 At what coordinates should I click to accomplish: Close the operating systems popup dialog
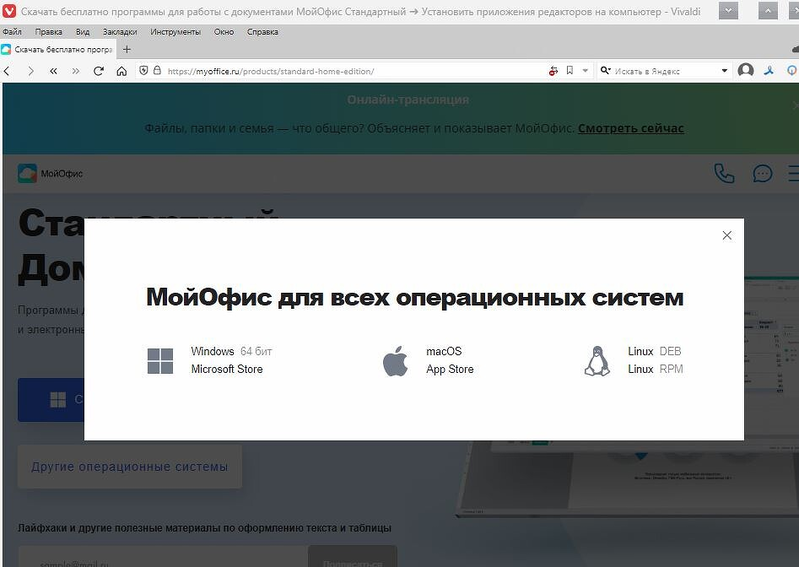click(727, 236)
